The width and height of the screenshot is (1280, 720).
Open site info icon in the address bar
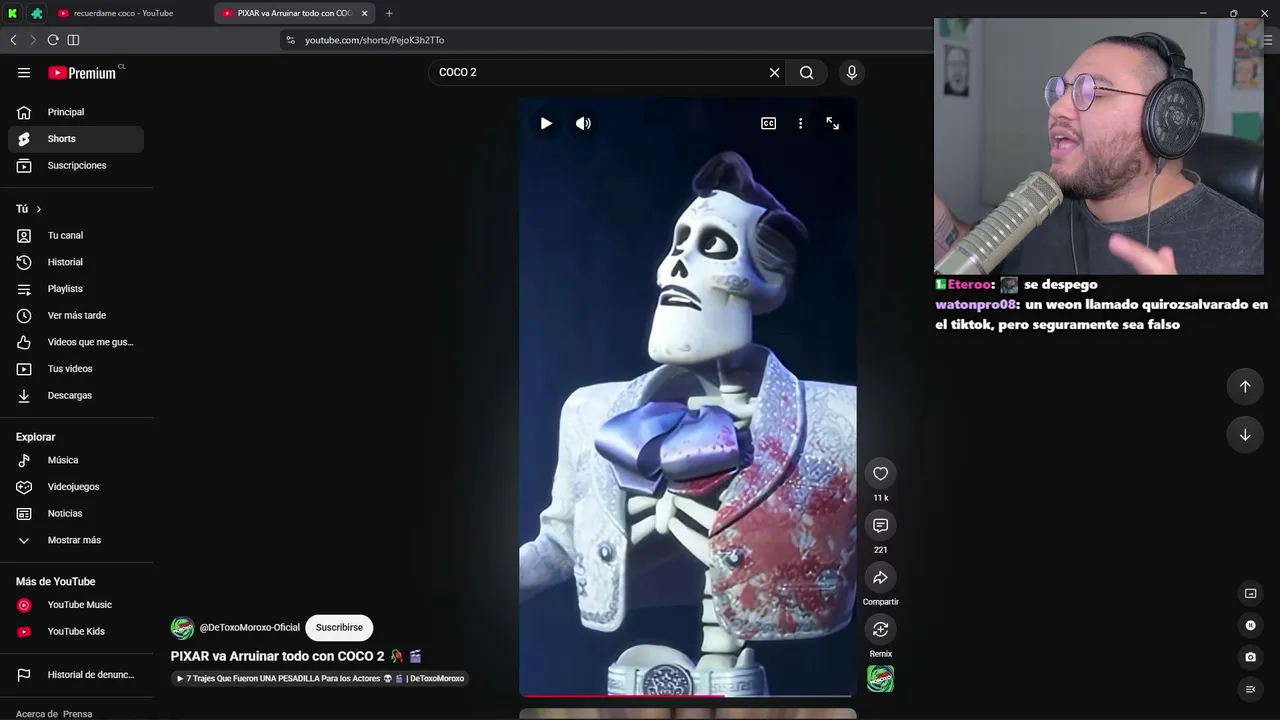pos(291,40)
